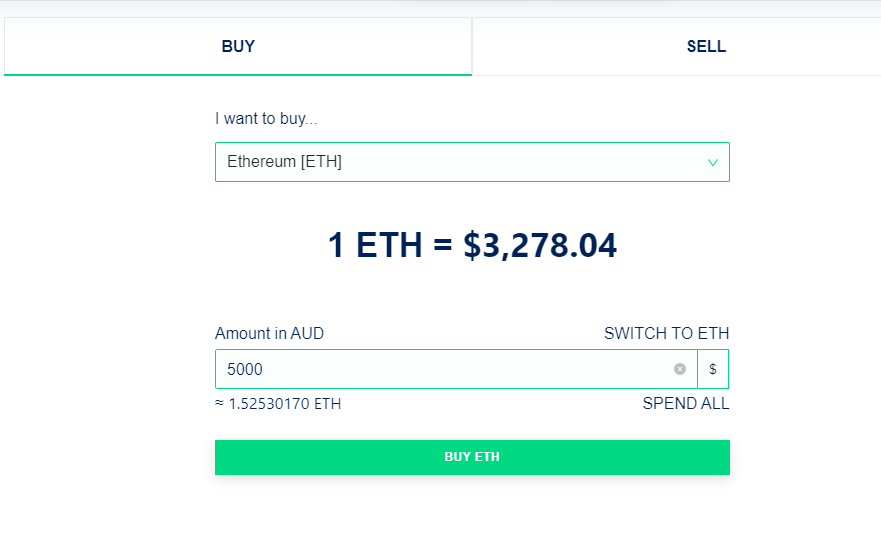Click the dollar sign currency icon
Image resolution: width=881 pixels, height=537 pixels.
click(x=713, y=369)
